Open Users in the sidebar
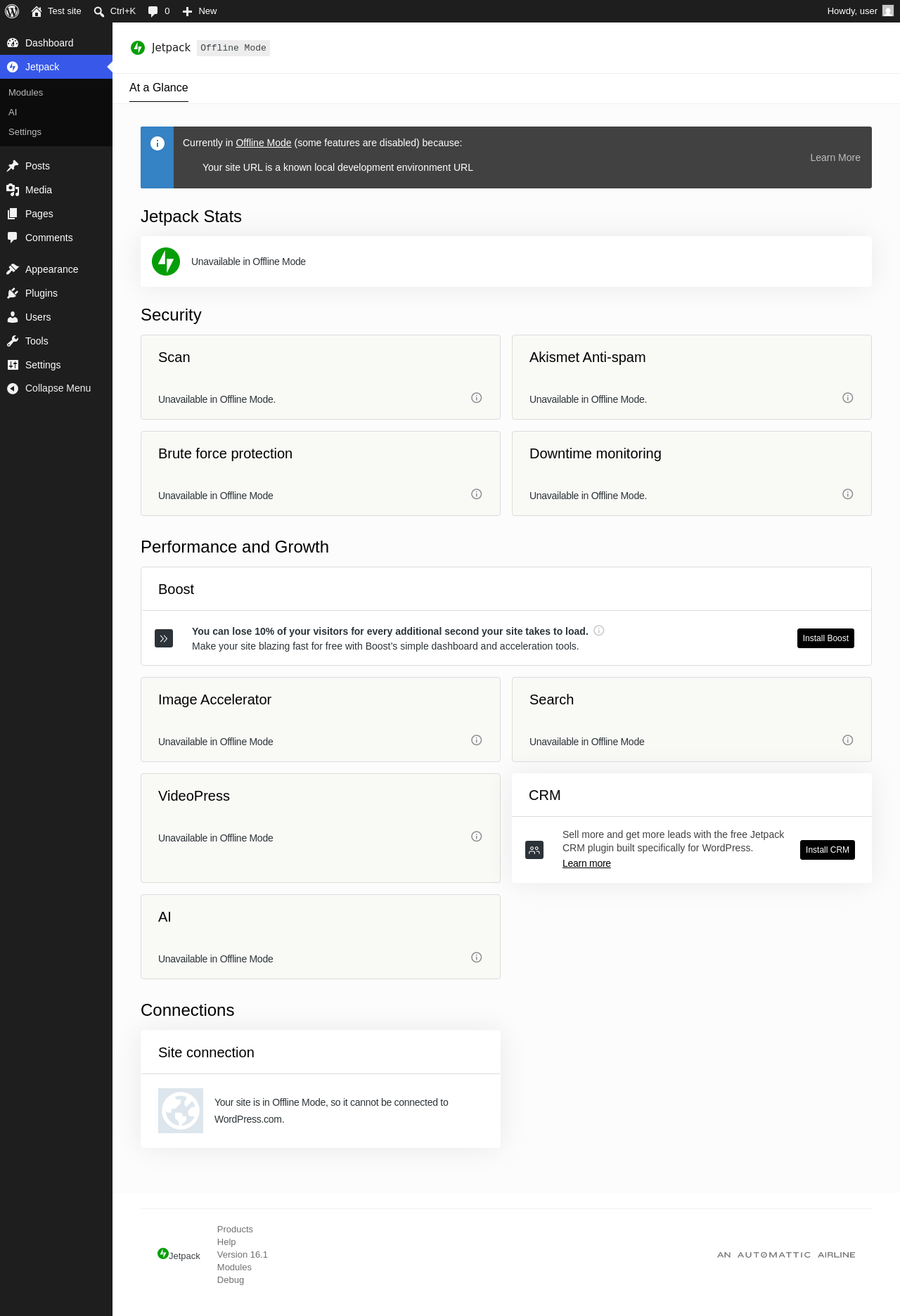Image resolution: width=900 pixels, height=1316 pixels. tap(56, 317)
